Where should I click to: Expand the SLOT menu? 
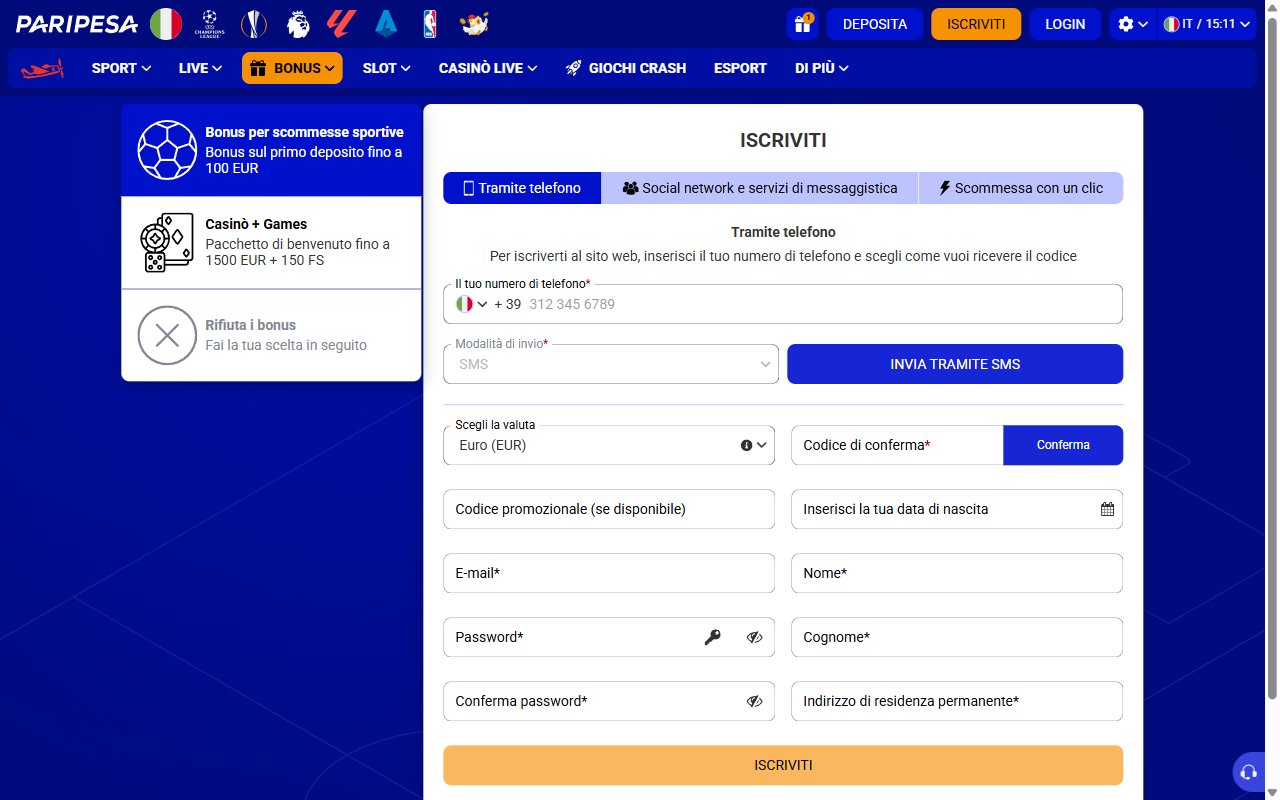[x=386, y=68]
